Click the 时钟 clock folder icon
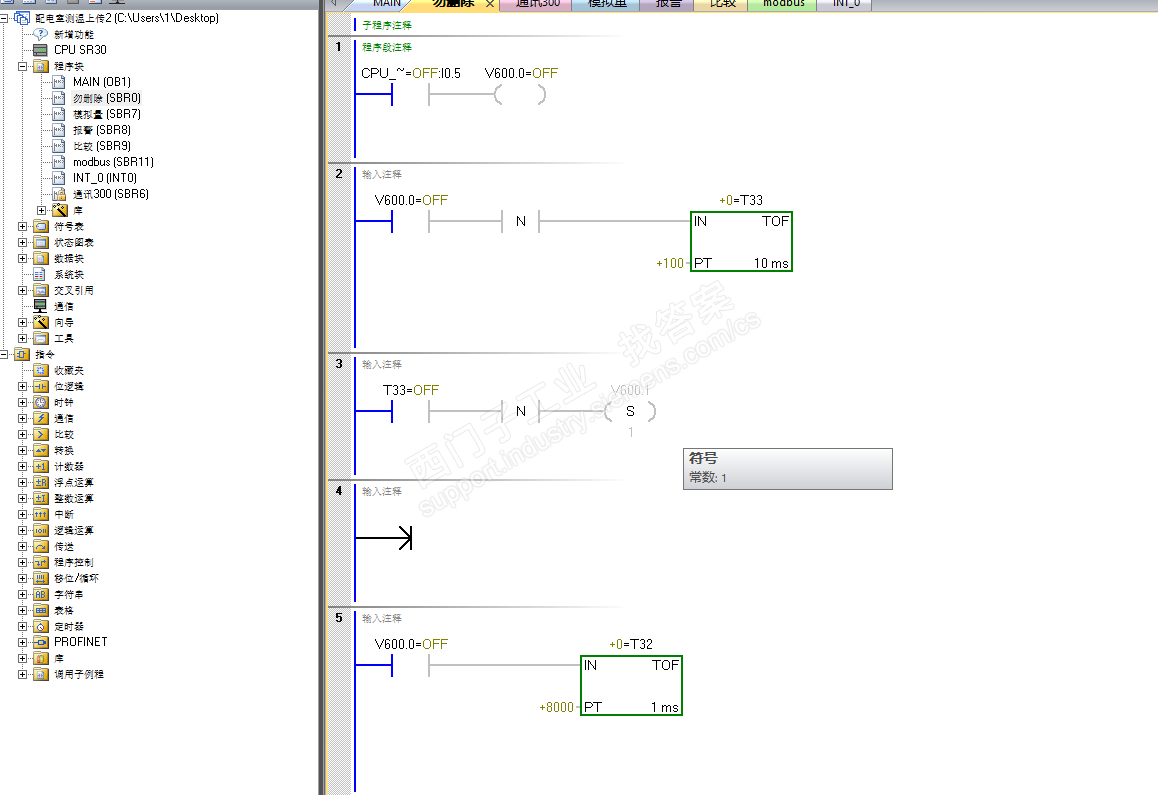The width and height of the screenshot is (1158, 795). click(41, 403)
